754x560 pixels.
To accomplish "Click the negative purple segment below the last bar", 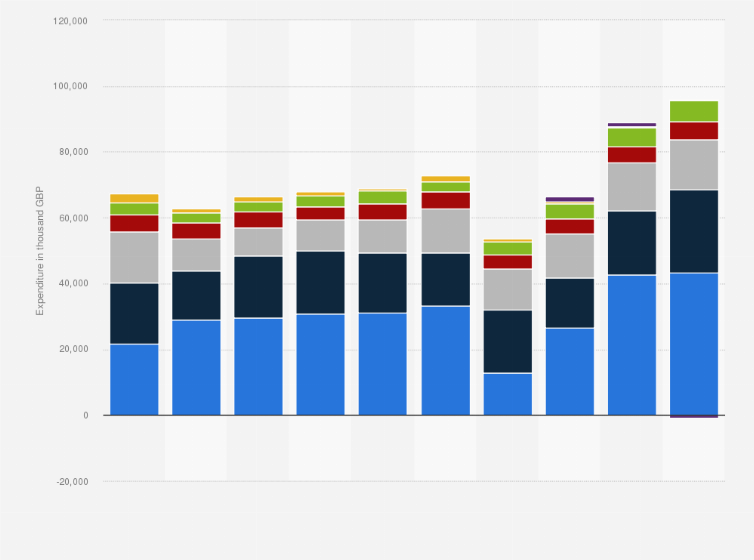I will pos(694,416).
